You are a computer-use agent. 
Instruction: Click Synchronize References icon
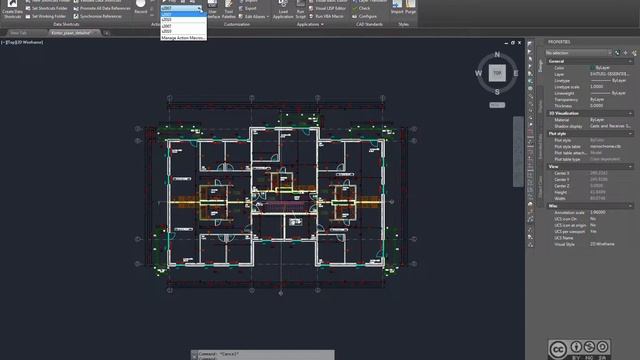[76, 16]
